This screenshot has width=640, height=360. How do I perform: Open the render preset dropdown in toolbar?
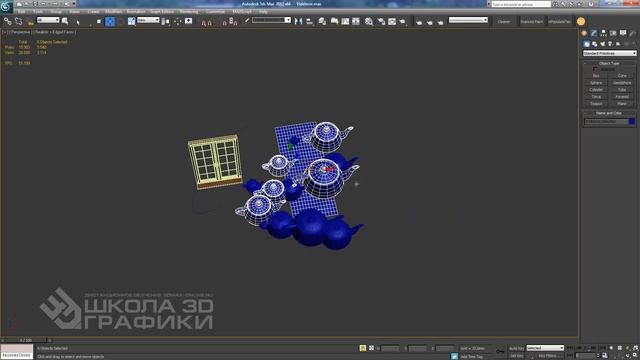(468, 20)
